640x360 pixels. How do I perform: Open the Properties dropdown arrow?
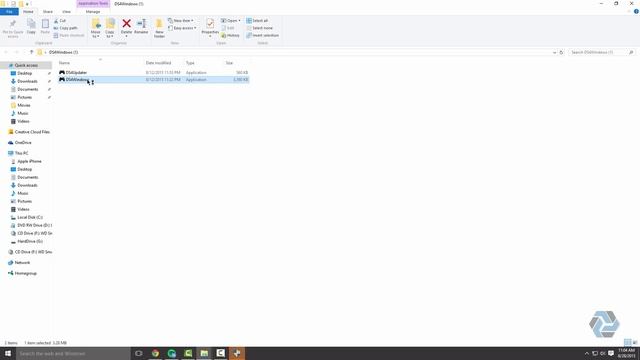pyautogui.click(x=210, y=37)
